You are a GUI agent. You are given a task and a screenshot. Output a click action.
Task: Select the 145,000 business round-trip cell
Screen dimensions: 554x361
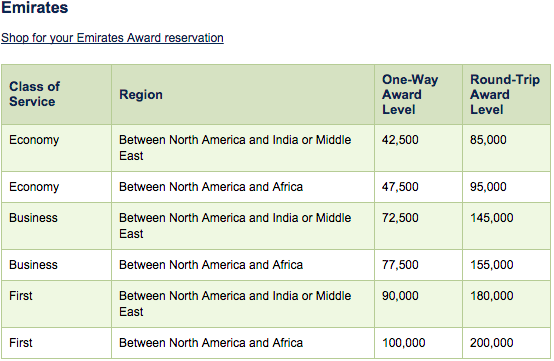491,218
